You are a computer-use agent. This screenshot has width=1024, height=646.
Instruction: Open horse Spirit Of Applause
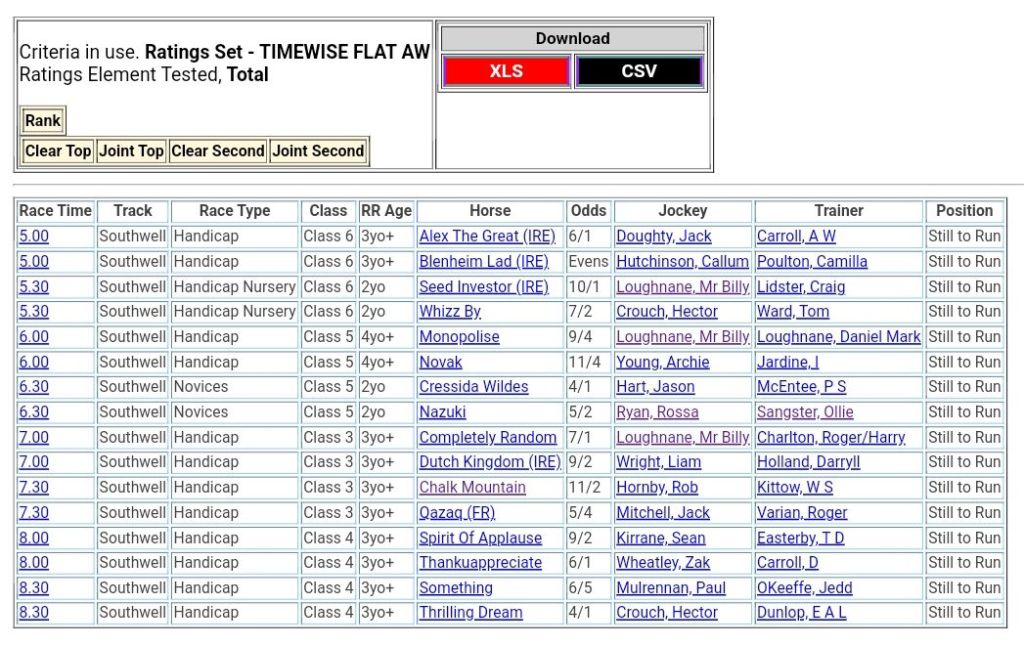pyautogui.click(x=480, y=537)
